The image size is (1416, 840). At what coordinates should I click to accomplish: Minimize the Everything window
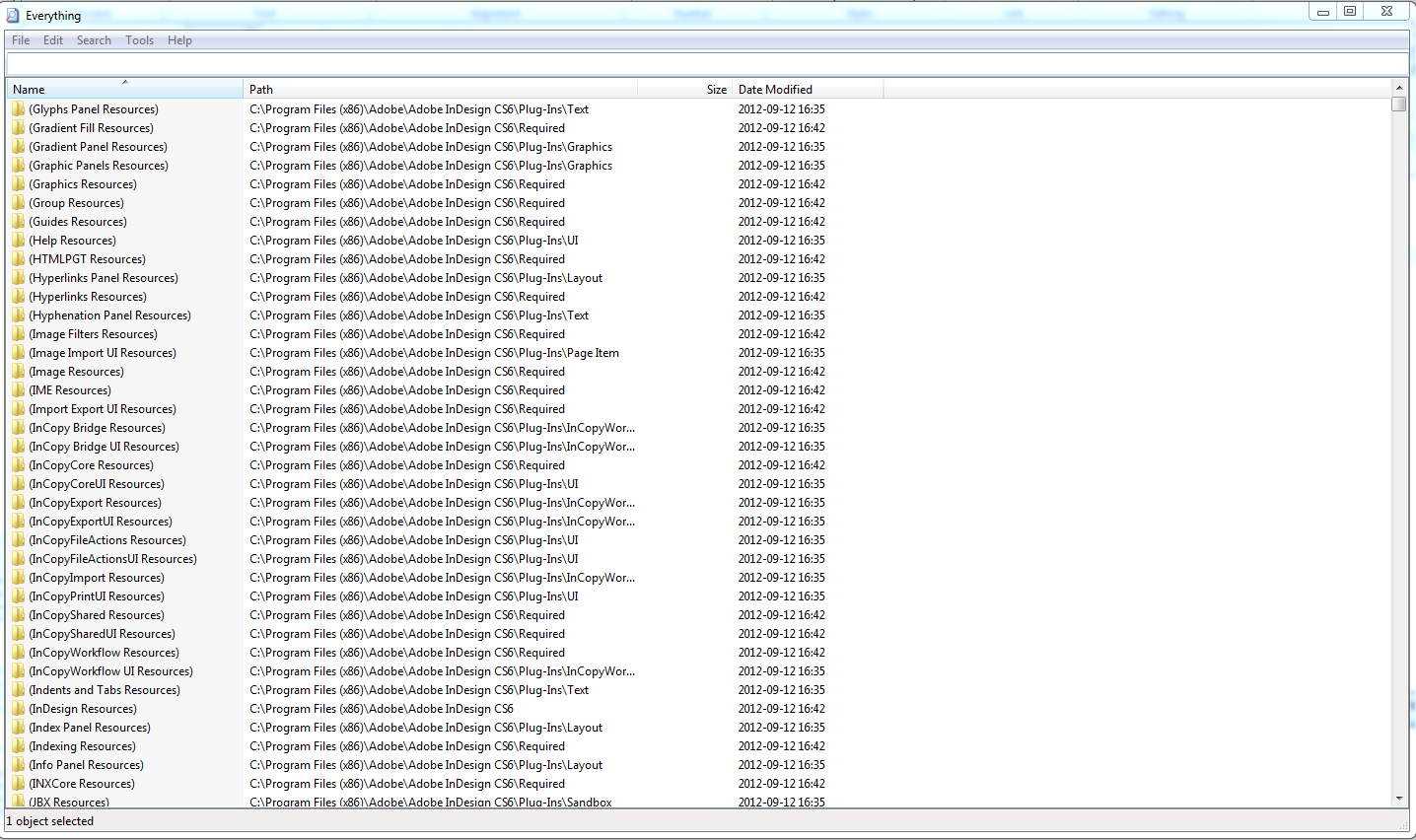1323,12
